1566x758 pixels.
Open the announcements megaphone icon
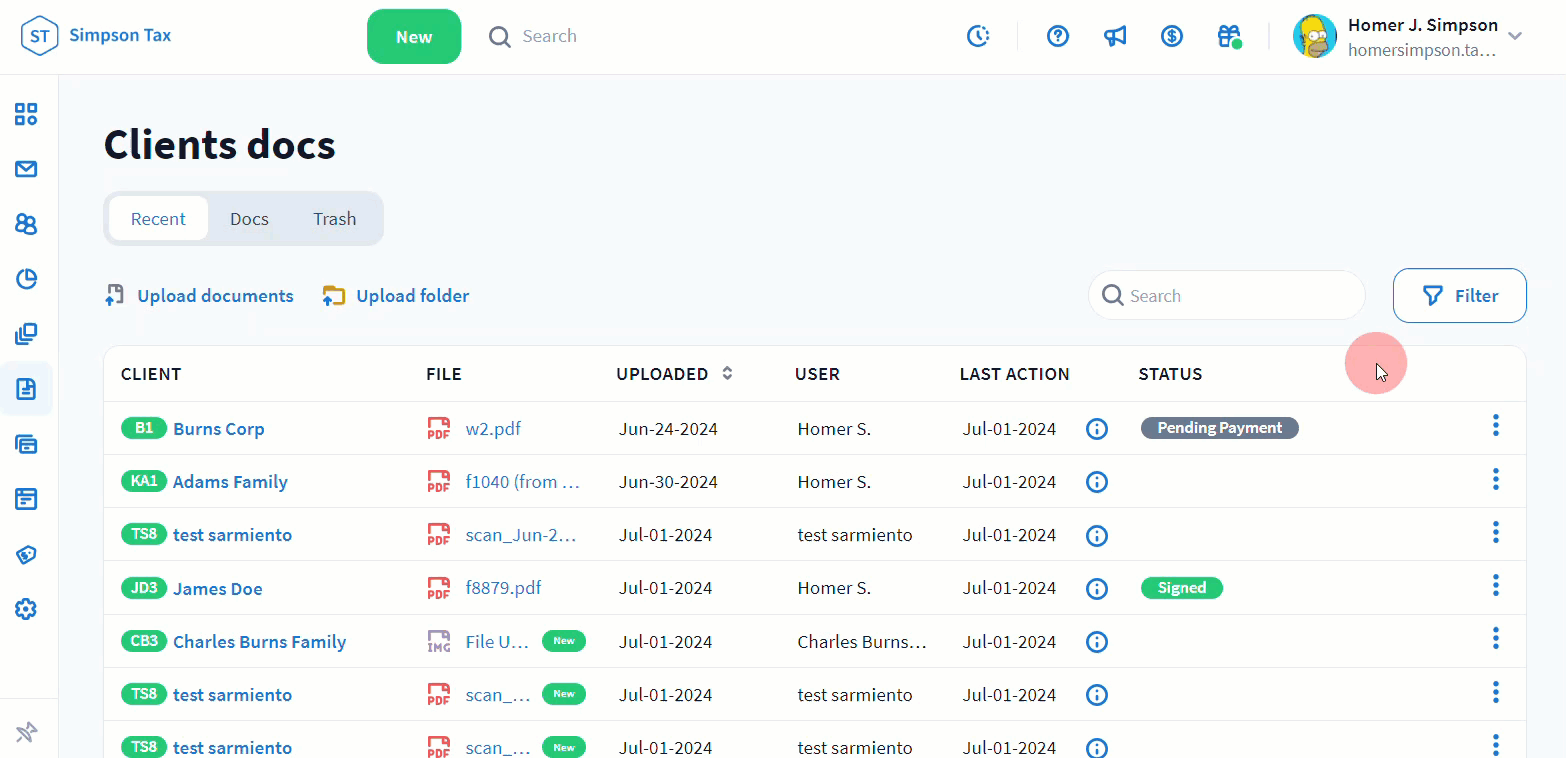point(1115,36)
